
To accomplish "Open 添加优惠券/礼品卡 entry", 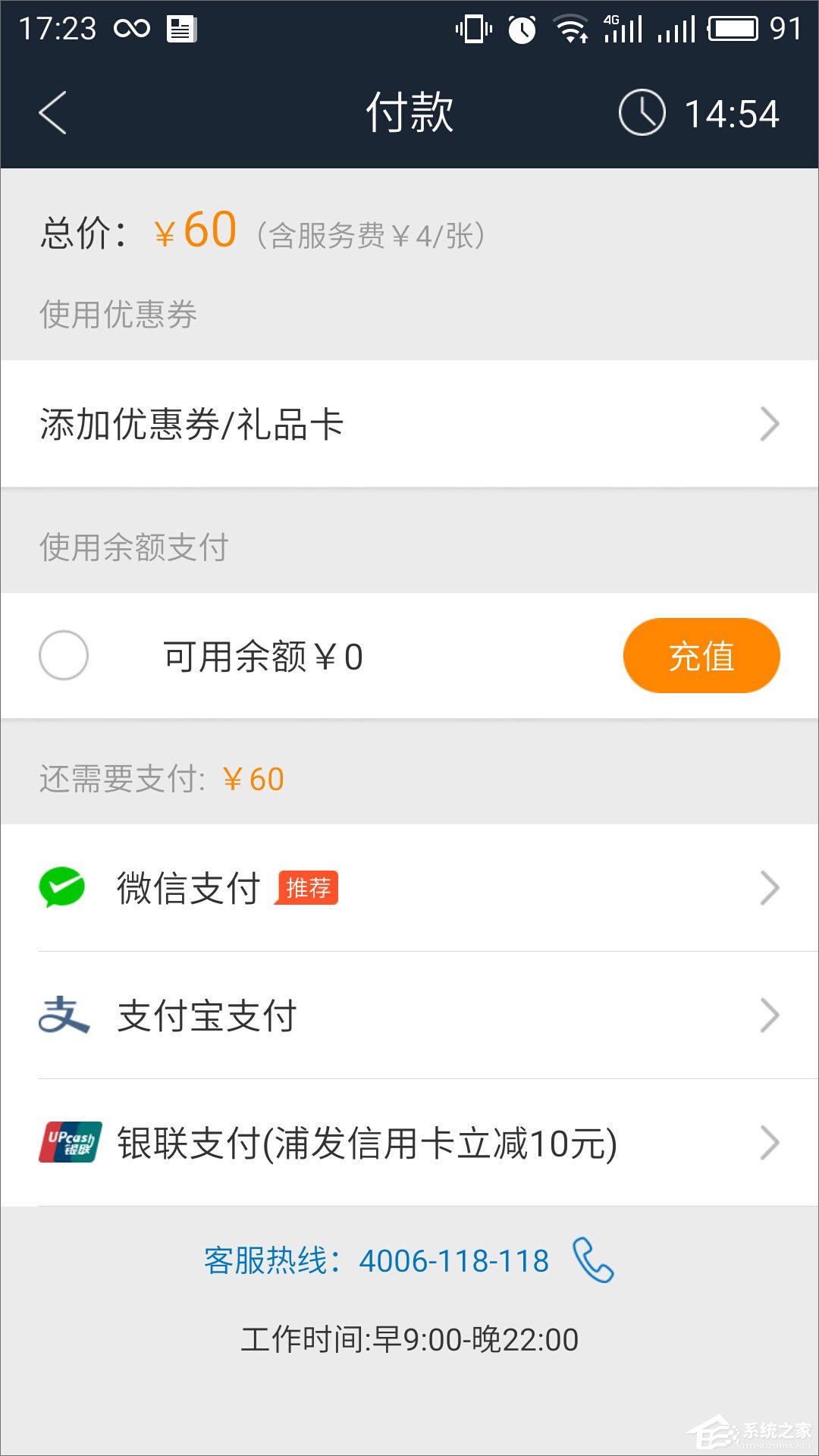I will click(x=192, y=424).
